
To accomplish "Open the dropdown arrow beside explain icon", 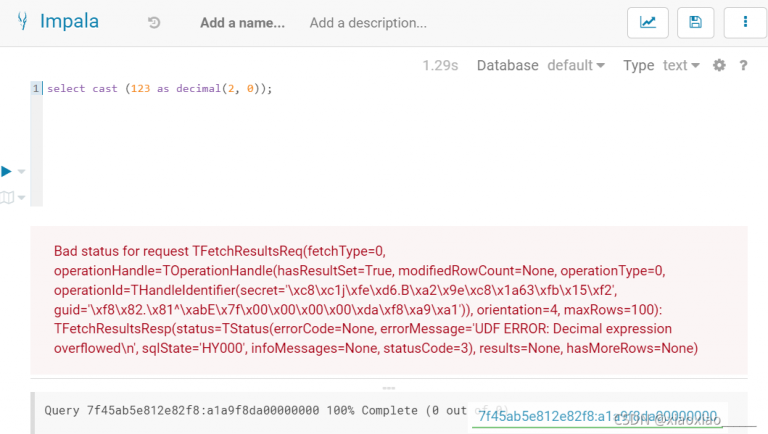I will [22, 198].
